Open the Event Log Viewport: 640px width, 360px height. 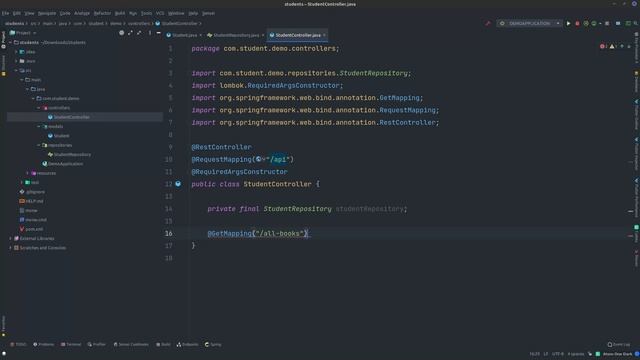click(618, 344)
